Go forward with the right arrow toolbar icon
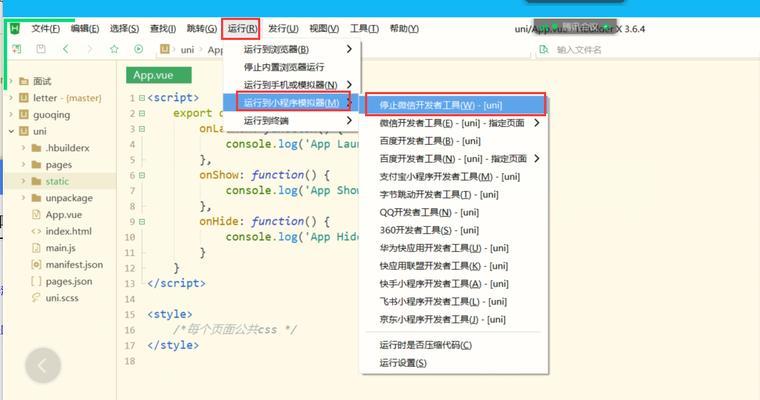 (x=90, y=49)
